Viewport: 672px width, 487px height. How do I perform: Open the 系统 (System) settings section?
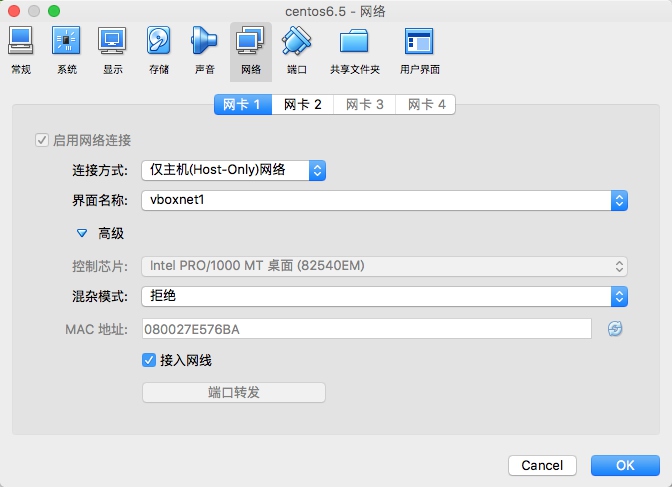pos(66,51)
